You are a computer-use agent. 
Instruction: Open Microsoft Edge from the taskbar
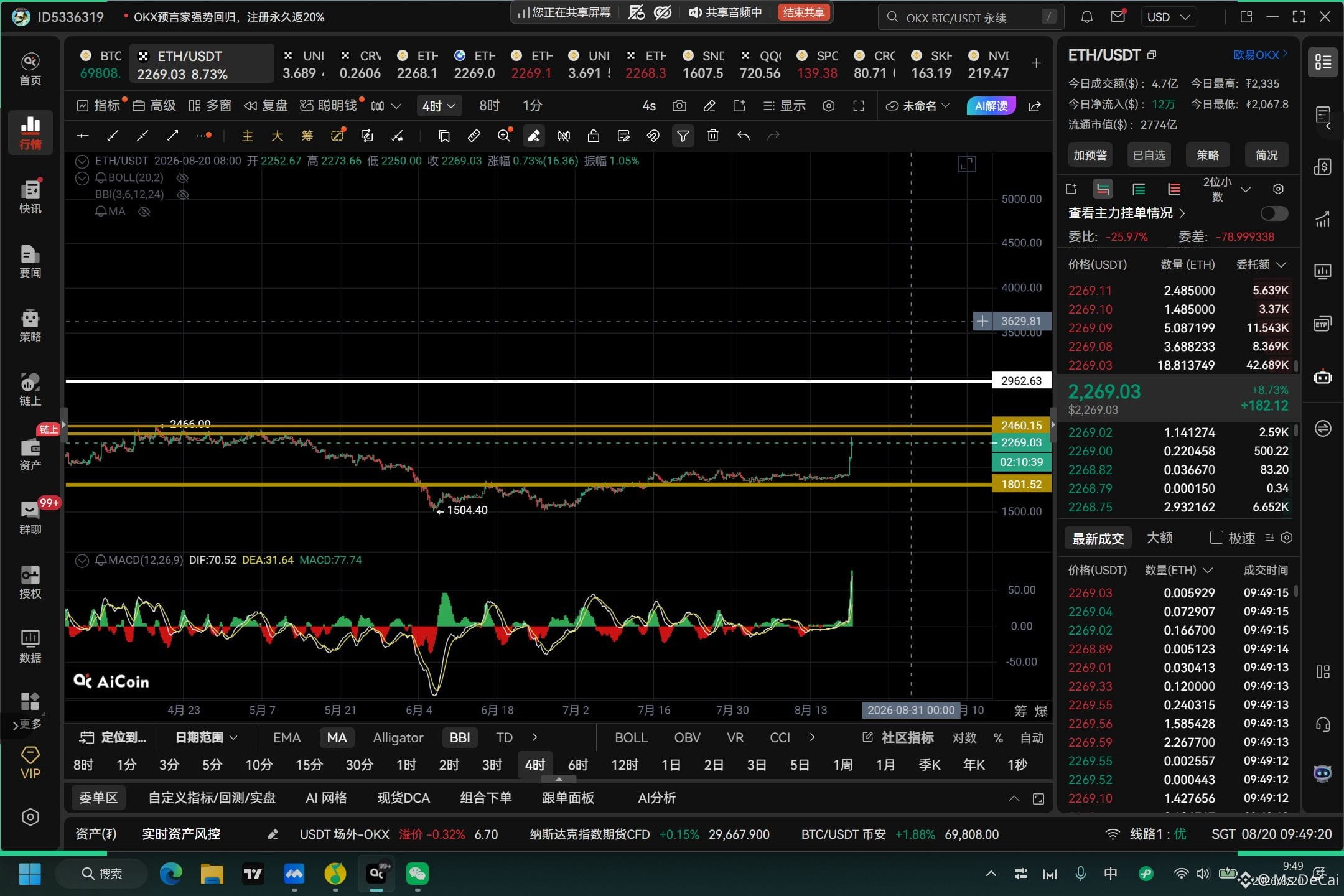(170, 874)
